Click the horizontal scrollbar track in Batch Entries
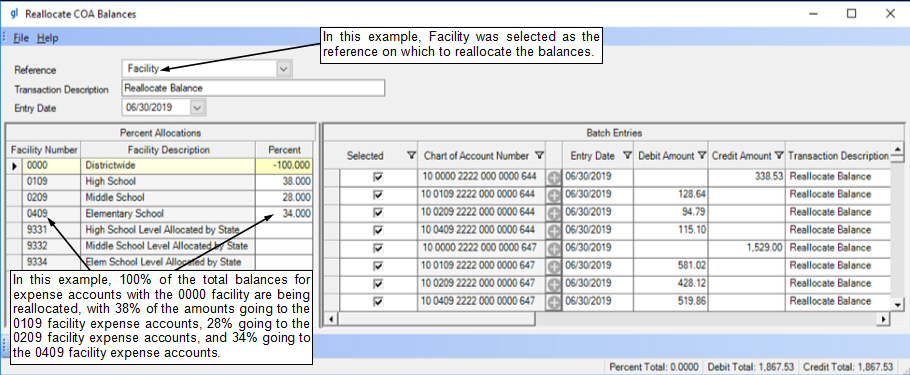Image resolution: width=910 pixels, height=375 pixels. [x=706, y=319]
